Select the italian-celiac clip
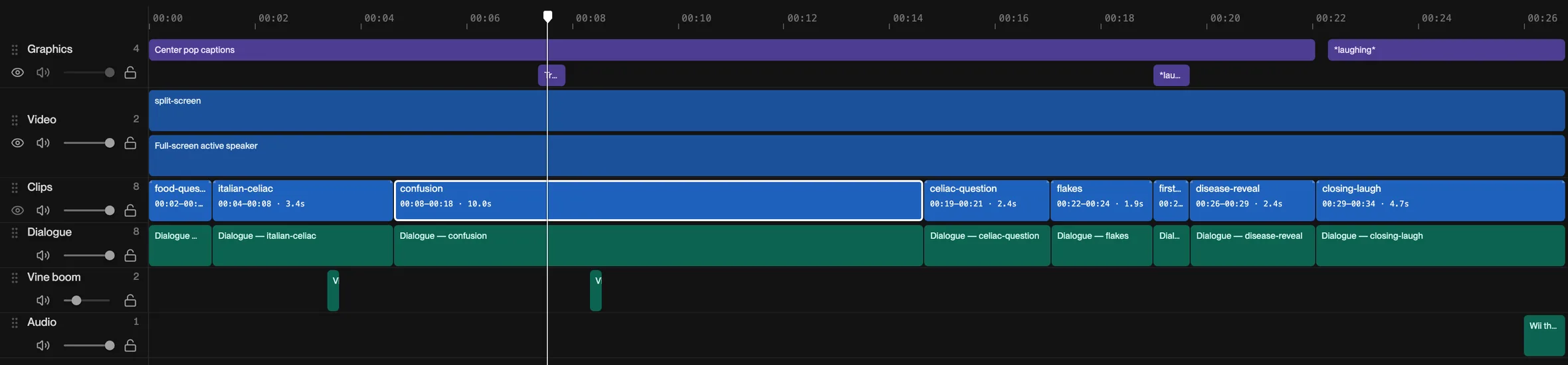Viewport: 1568px width, 365px height. [x=302, y=200]
